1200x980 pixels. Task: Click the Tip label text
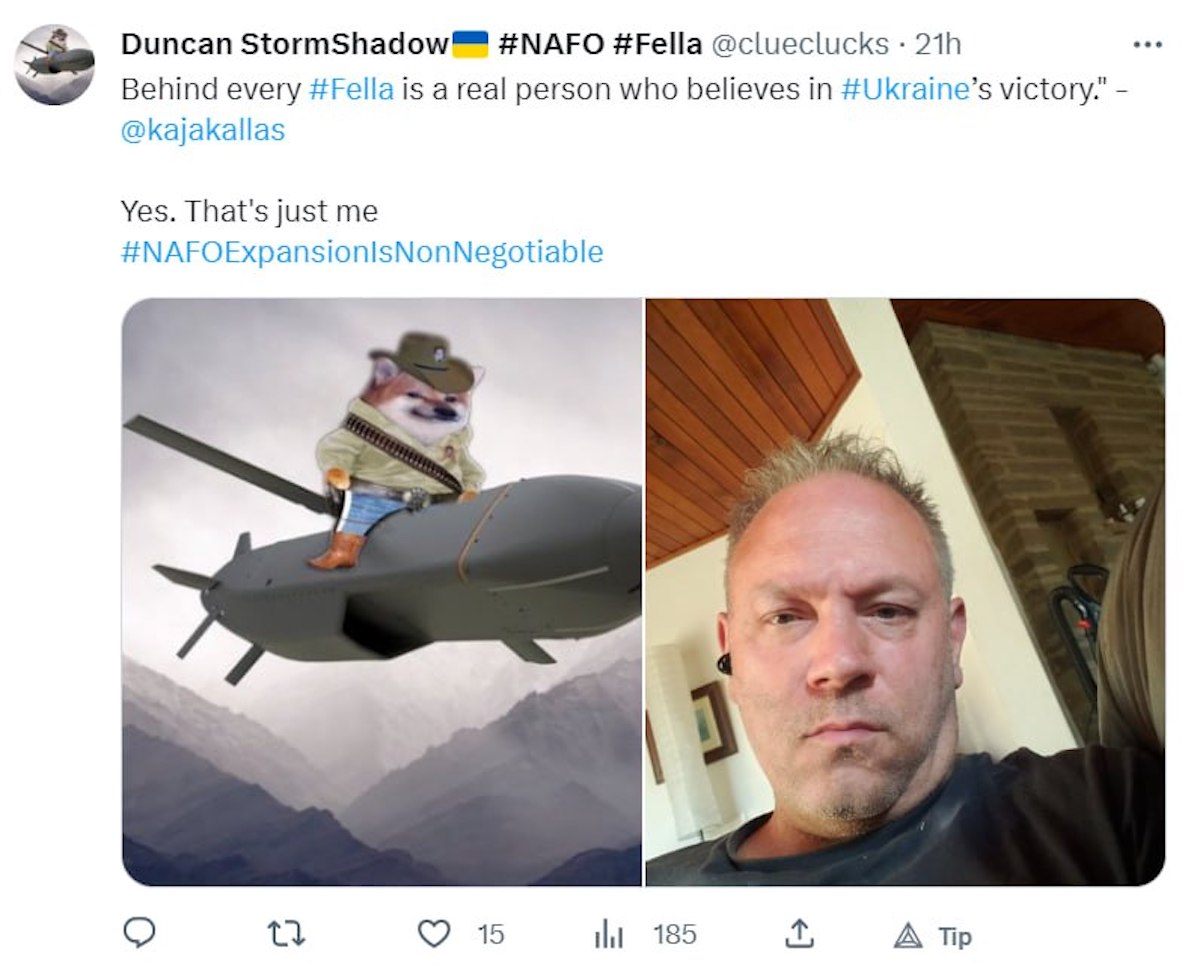tap(955, 937)
